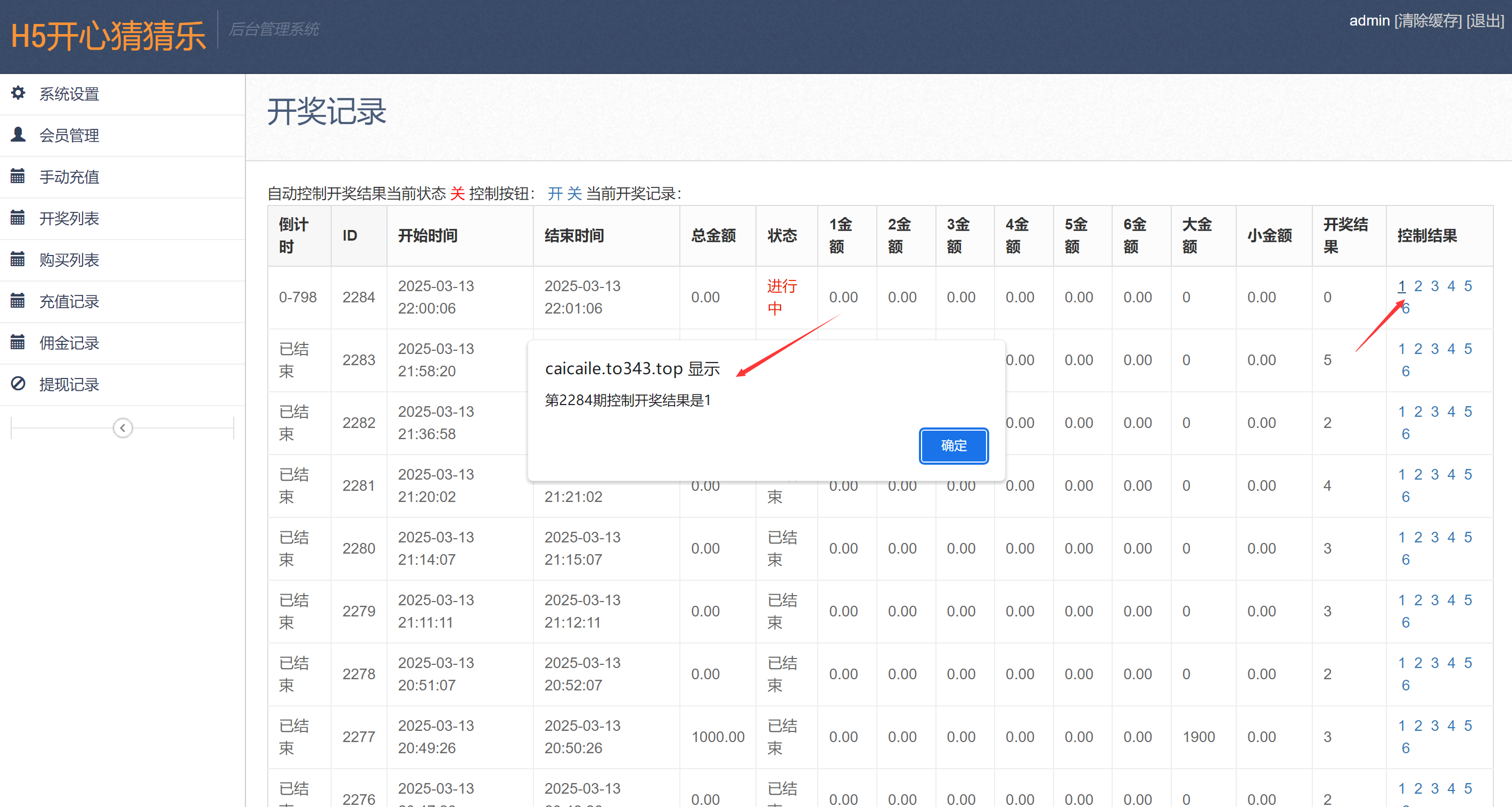Open the 开奖列表 menu item

pyautogui.click(x=69, y=218)
